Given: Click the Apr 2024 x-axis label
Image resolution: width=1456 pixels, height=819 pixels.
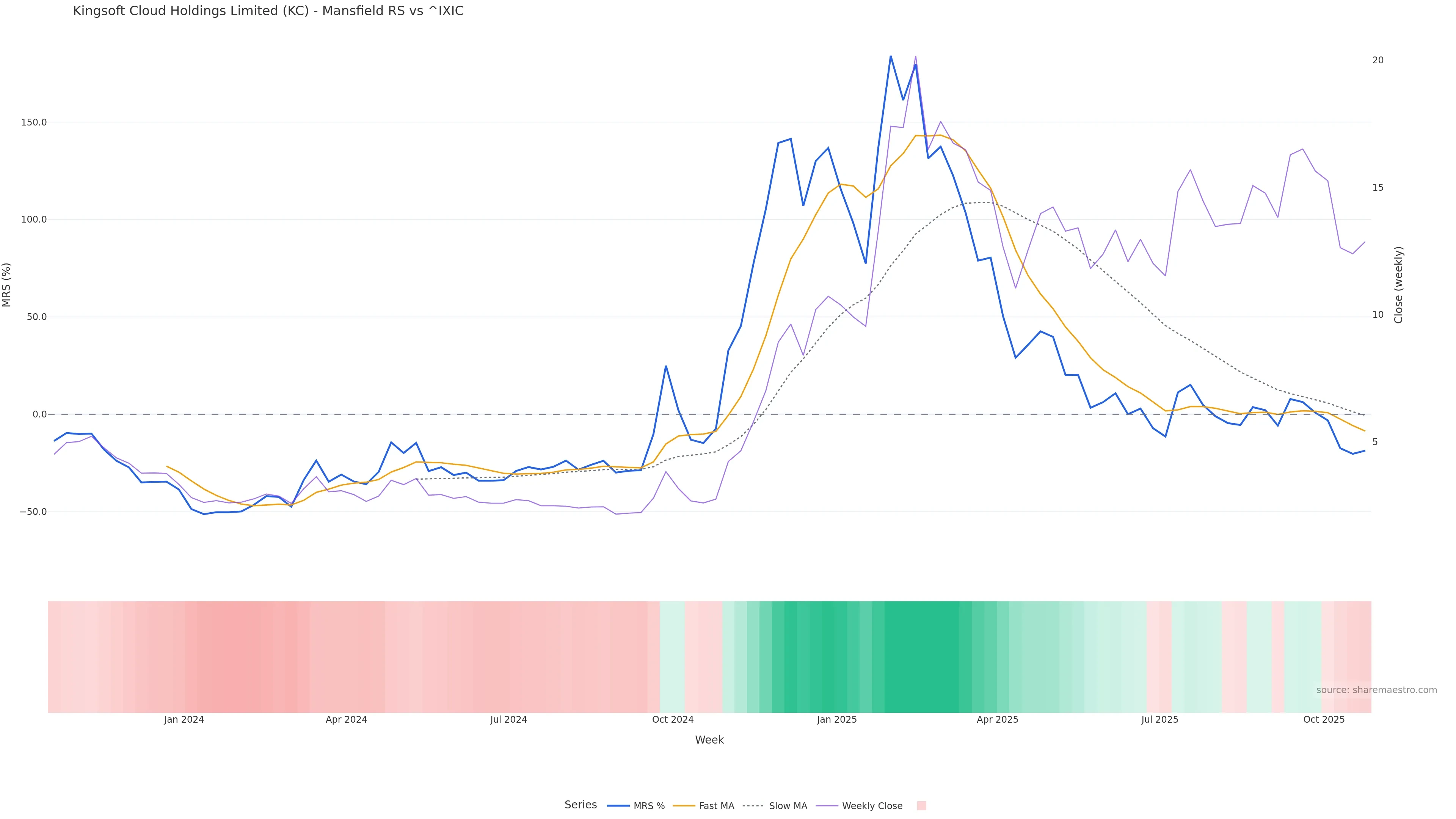Looking at the screenshot, I should [346, 720].
